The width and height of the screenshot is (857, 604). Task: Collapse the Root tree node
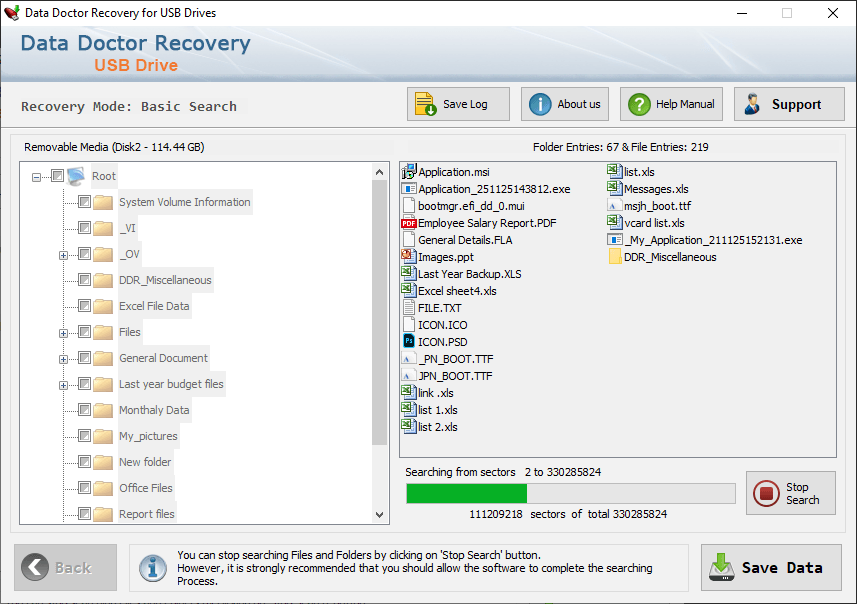coord(36,177)
